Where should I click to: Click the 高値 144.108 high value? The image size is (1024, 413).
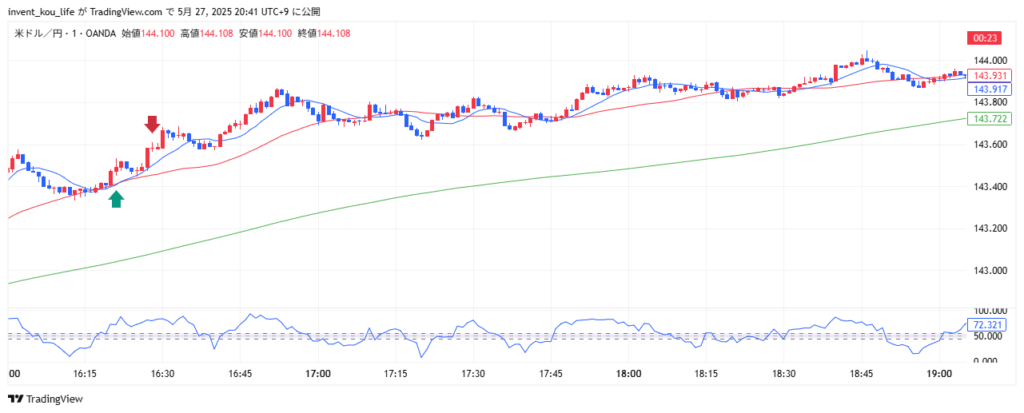coord(205,34)
